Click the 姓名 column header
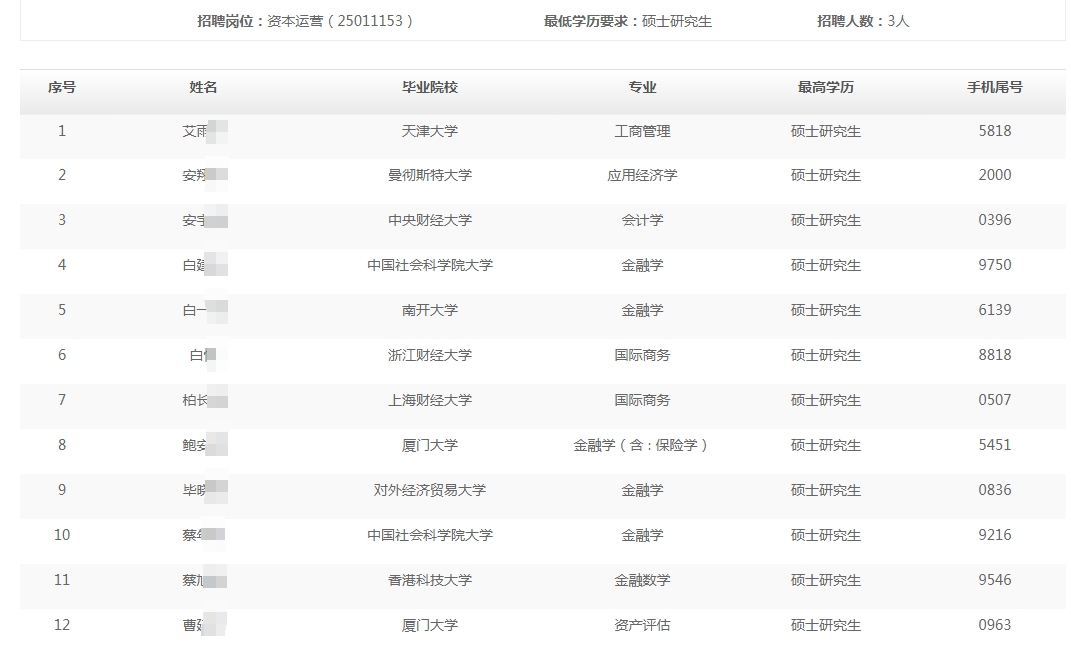 tap(203, 88)
